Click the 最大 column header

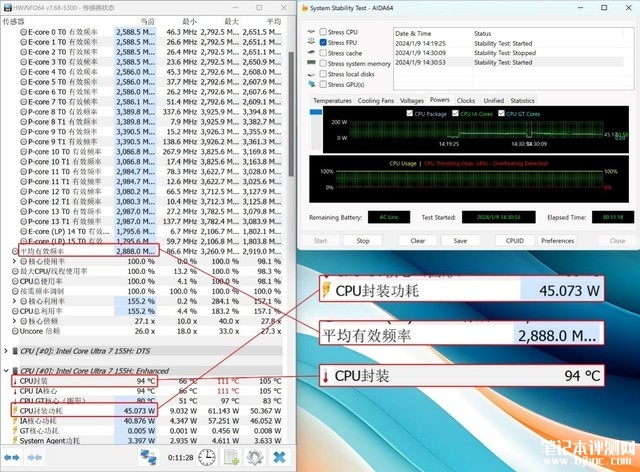[231, 21]
